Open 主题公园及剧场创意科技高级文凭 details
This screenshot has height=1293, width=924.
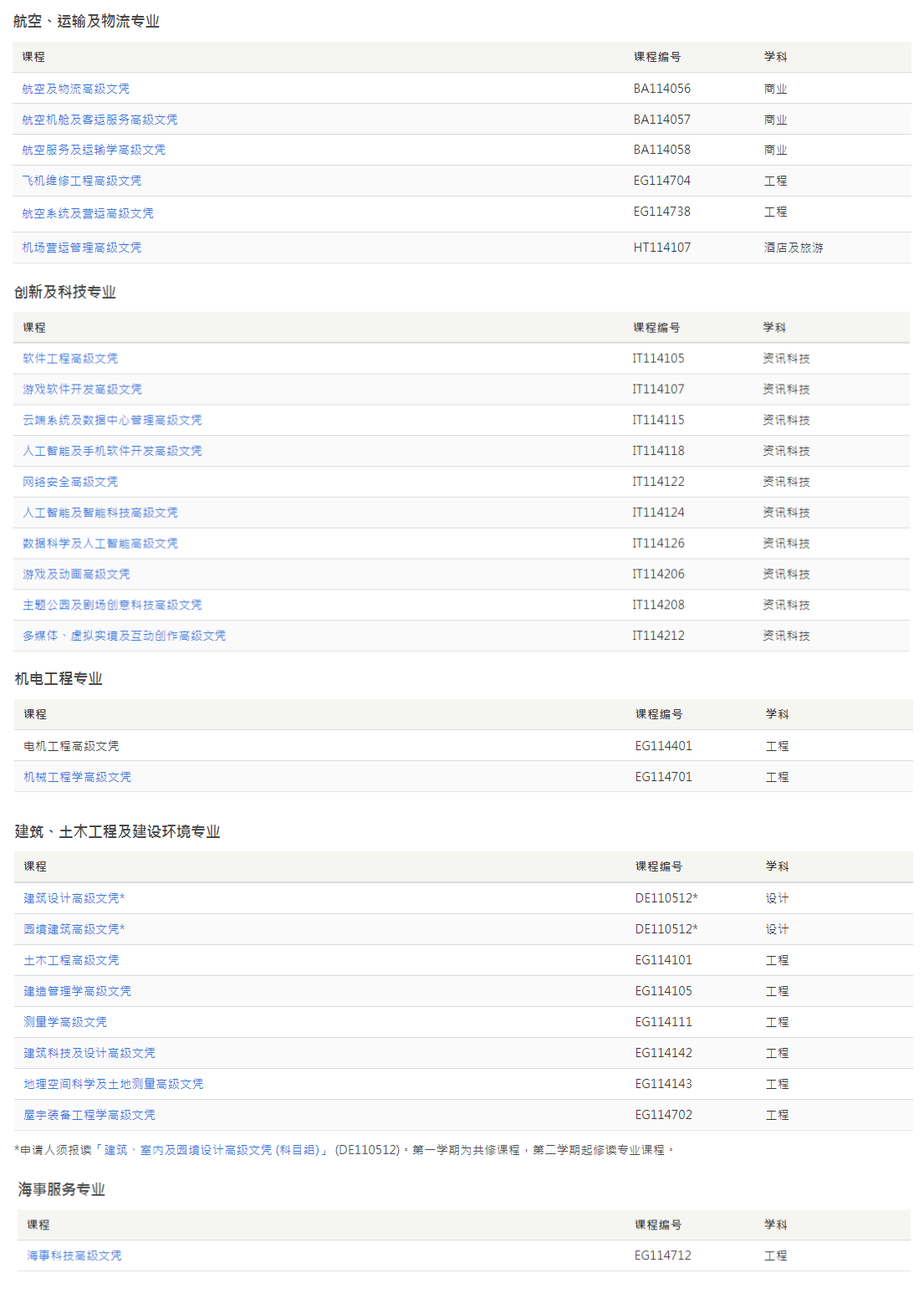[112, 604]
